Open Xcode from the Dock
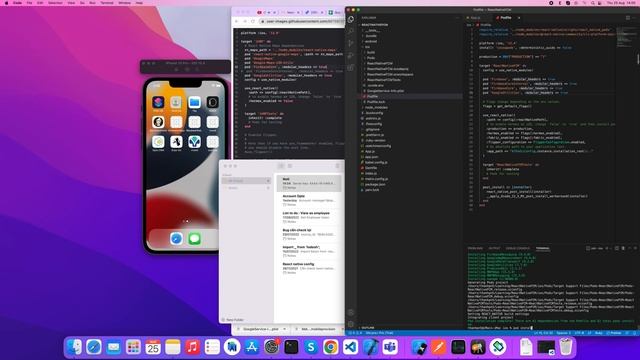640x360 pixels. pyautogui.click(x=370, y=347)
